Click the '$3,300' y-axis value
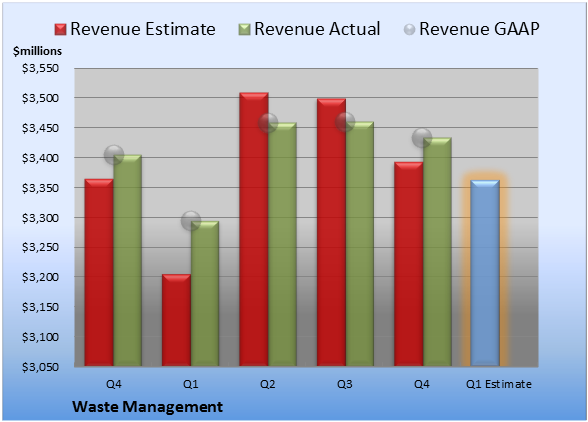Screen dimensions: 588x422 point(40,218)
